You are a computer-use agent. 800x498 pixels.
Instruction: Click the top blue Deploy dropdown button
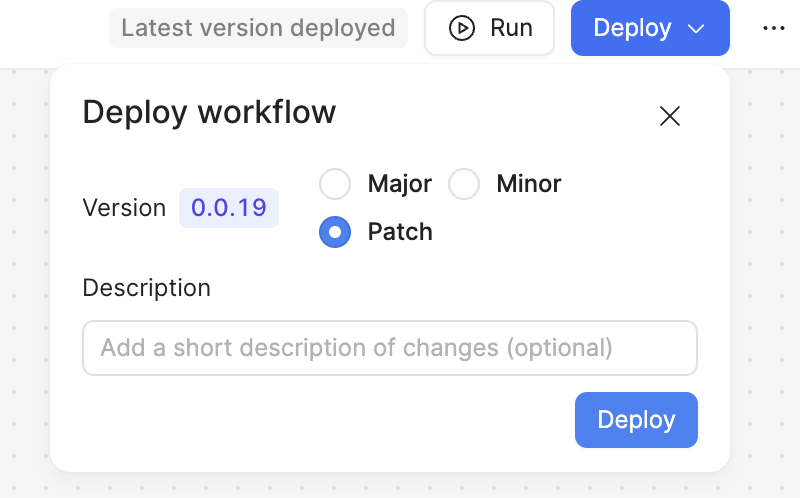coord(650,28)
